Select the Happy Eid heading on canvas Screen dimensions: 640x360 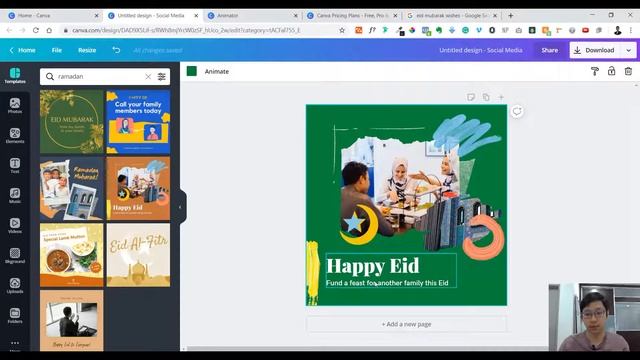pos(373,266)
